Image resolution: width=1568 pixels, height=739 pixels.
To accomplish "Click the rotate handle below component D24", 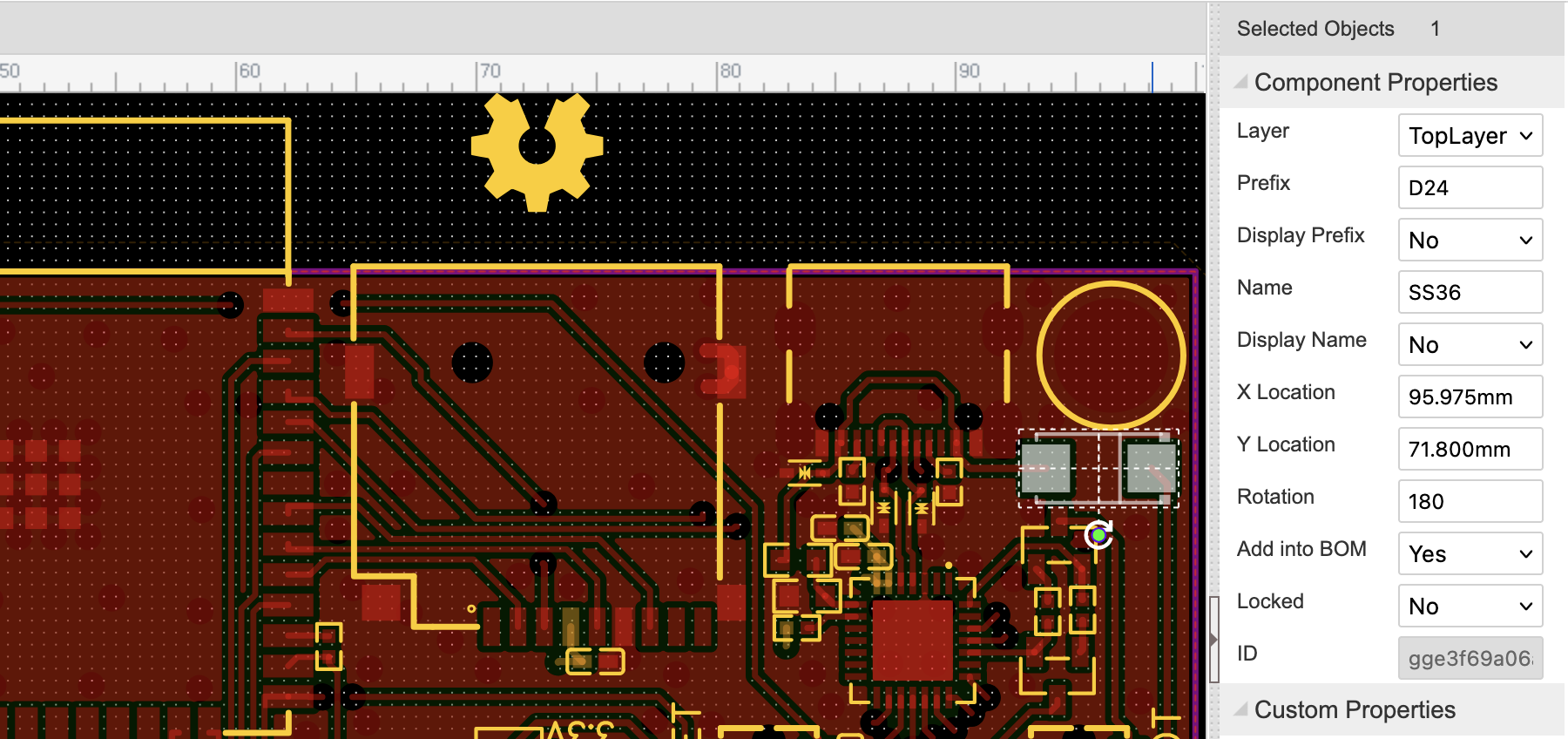I will click(x=1098, y=534).
